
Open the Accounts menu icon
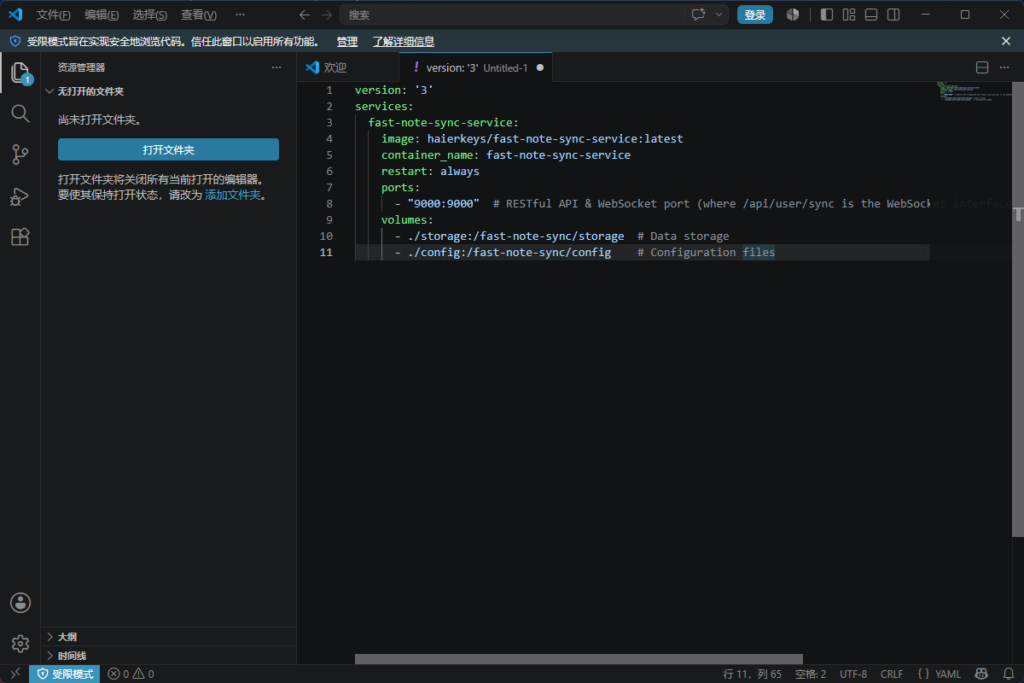pyautogui.click(x=20, y=603)
